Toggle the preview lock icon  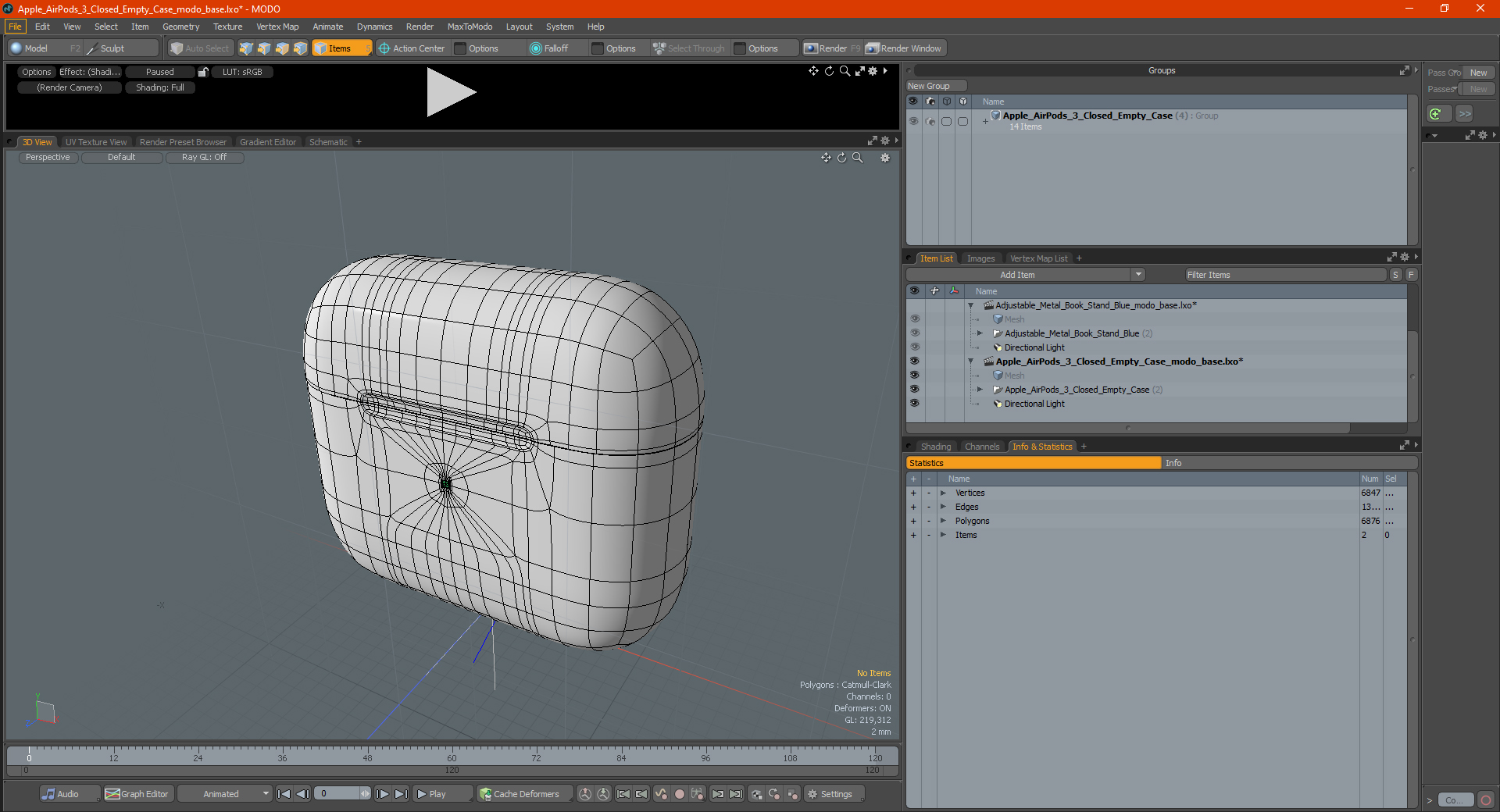coord(203,72)
